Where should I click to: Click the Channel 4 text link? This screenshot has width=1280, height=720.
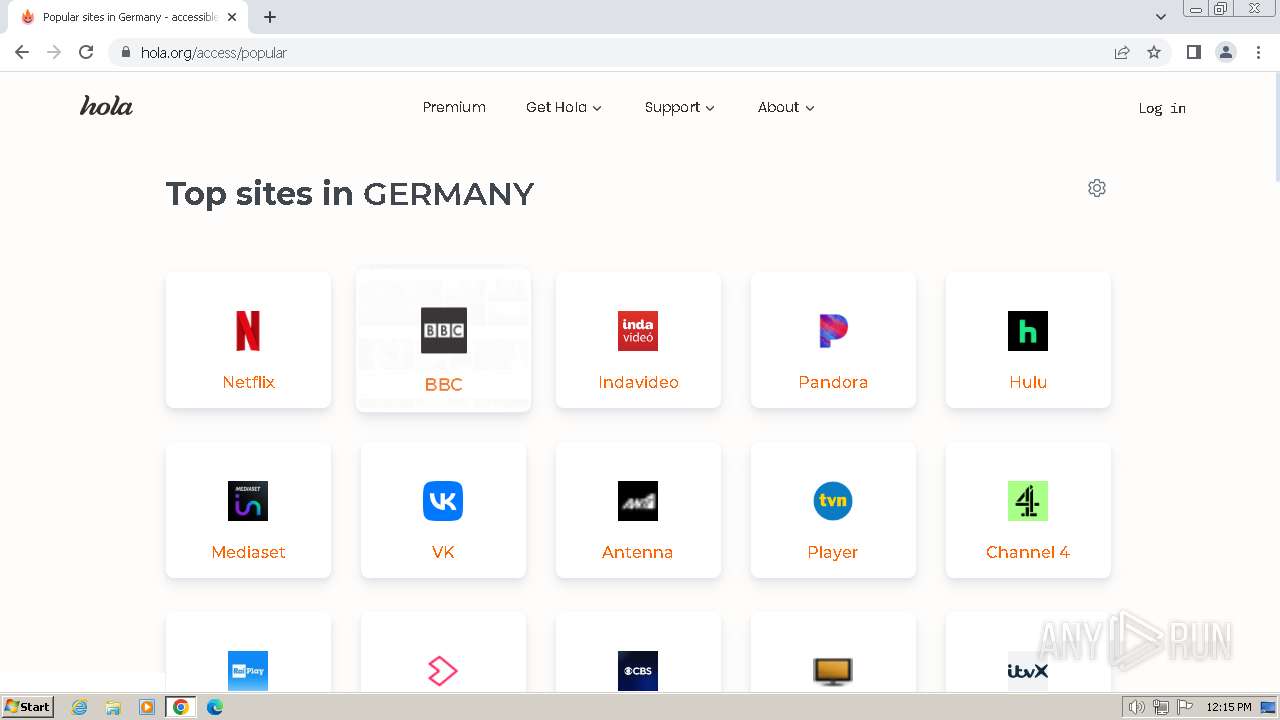(x=1028, y=552)
